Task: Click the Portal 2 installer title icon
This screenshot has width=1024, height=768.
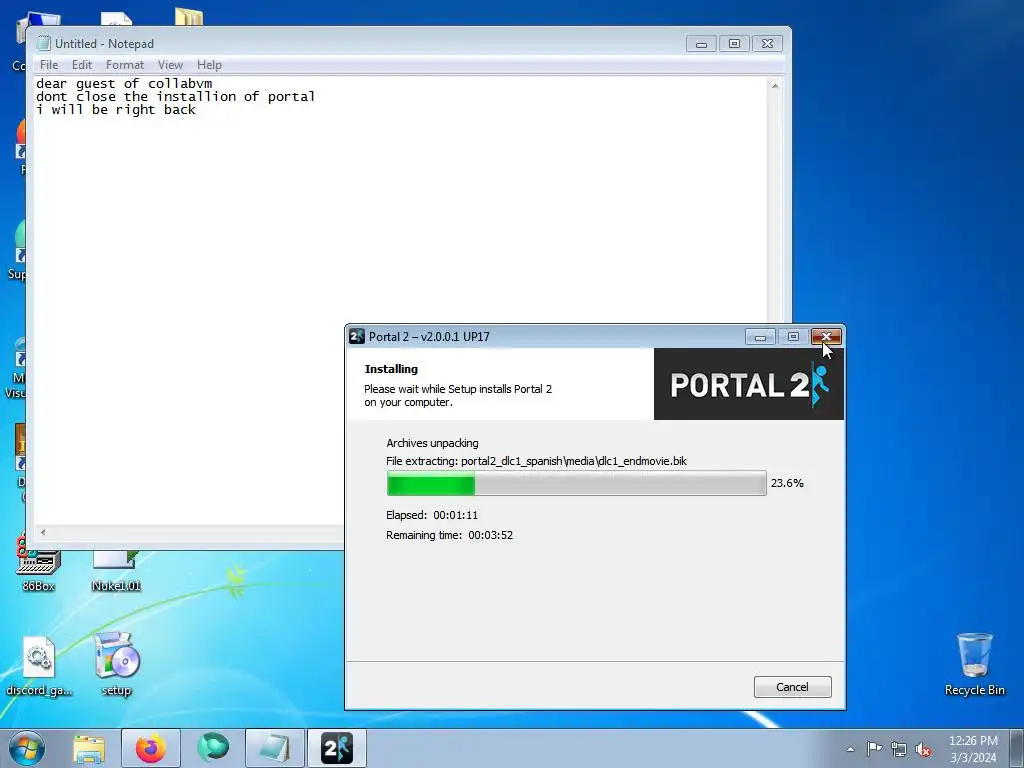Action: (x=357, y=336)
